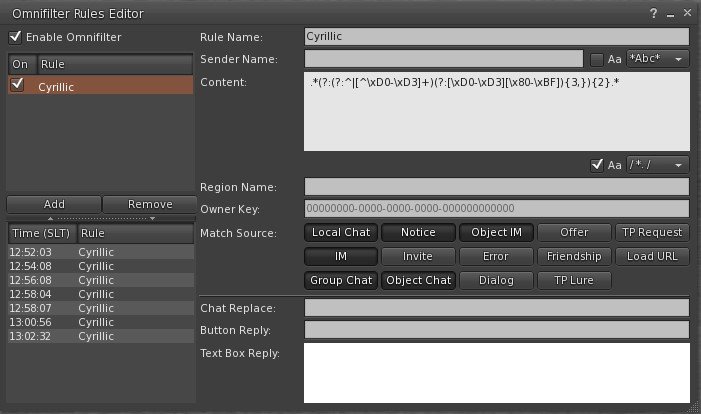Toggle the IM match source button
The image size is (701, 414).
pyautogui.click(x=341, y=257)
